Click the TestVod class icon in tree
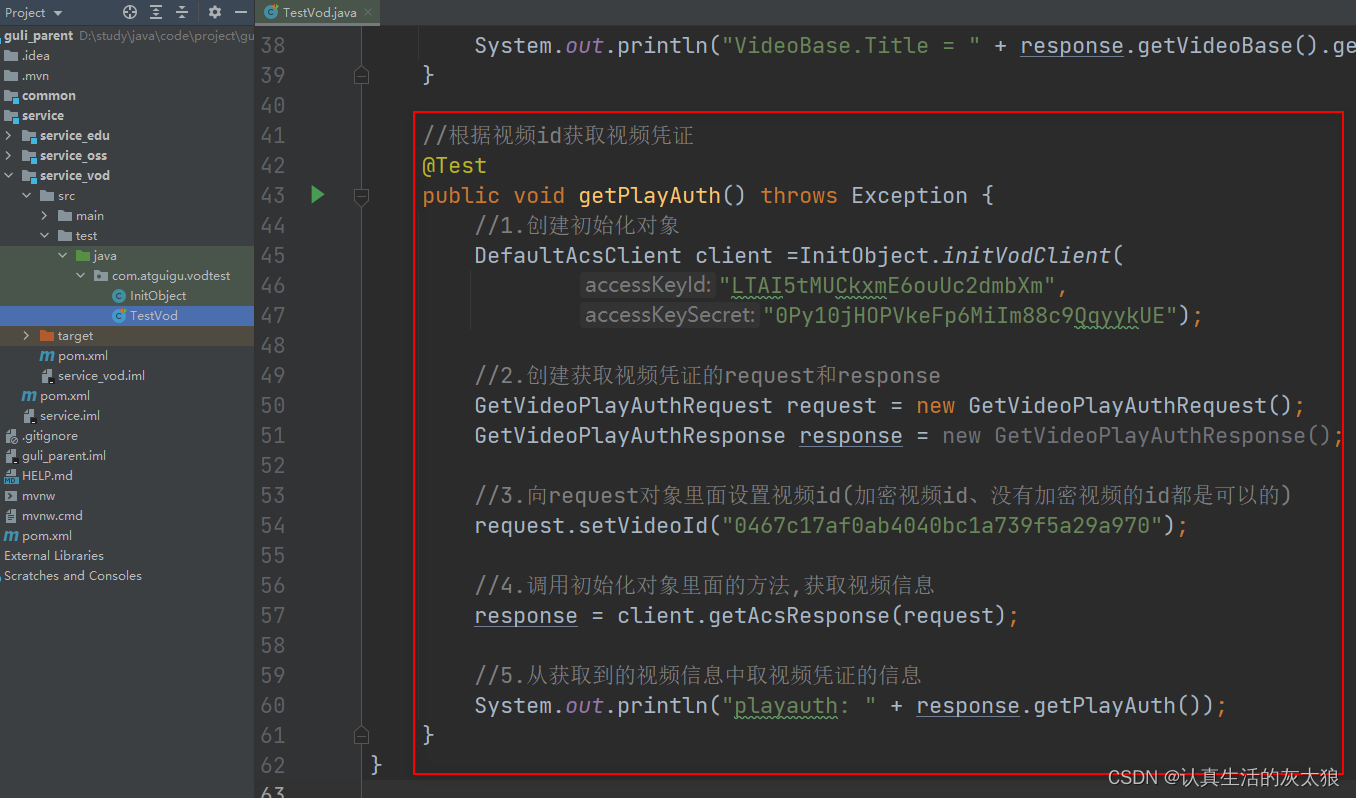Viewport: 1356px width, 798px height. pos(119,316)
